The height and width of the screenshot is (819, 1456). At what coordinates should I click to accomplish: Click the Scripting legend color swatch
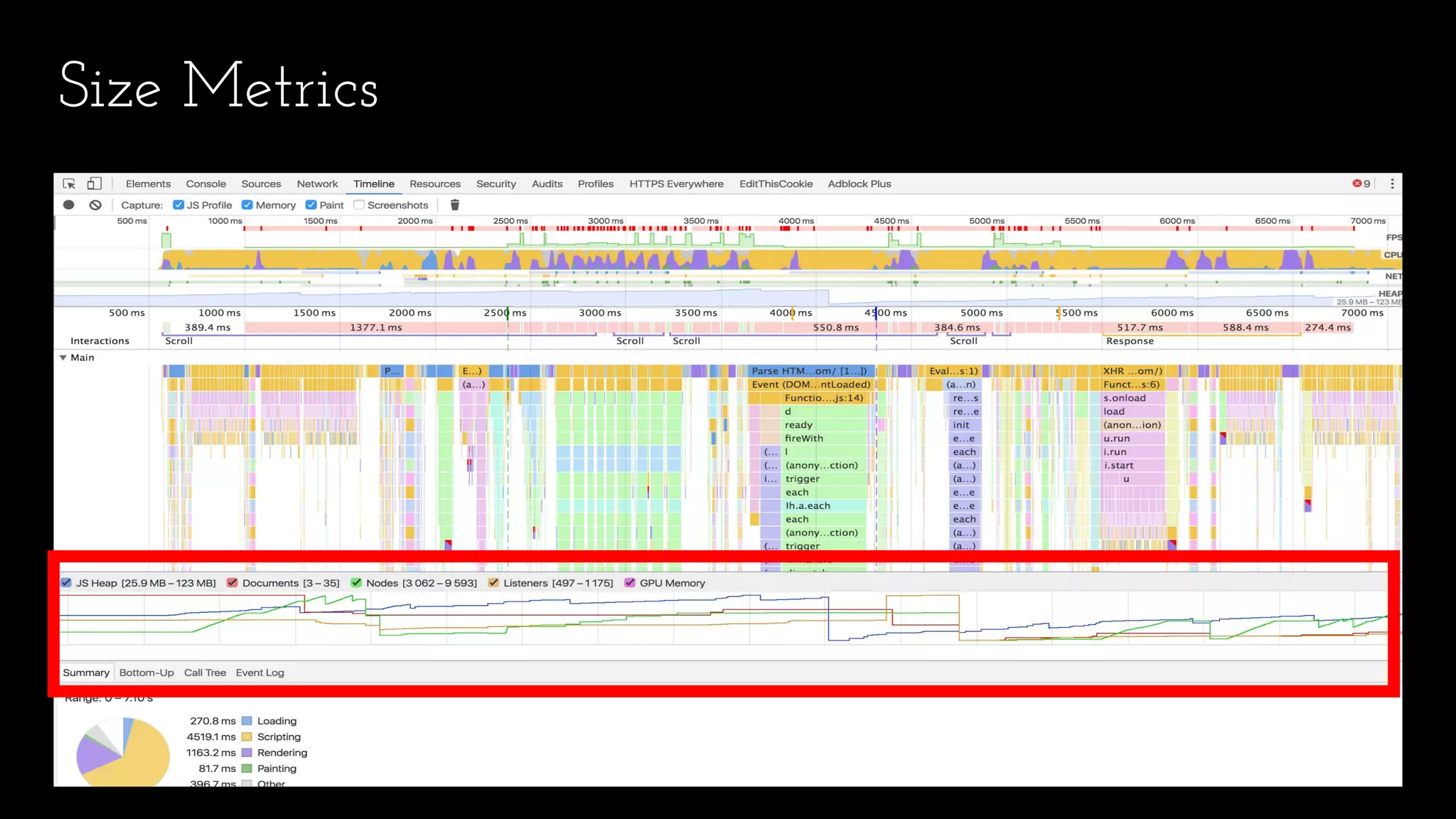[x=247, y=737]
